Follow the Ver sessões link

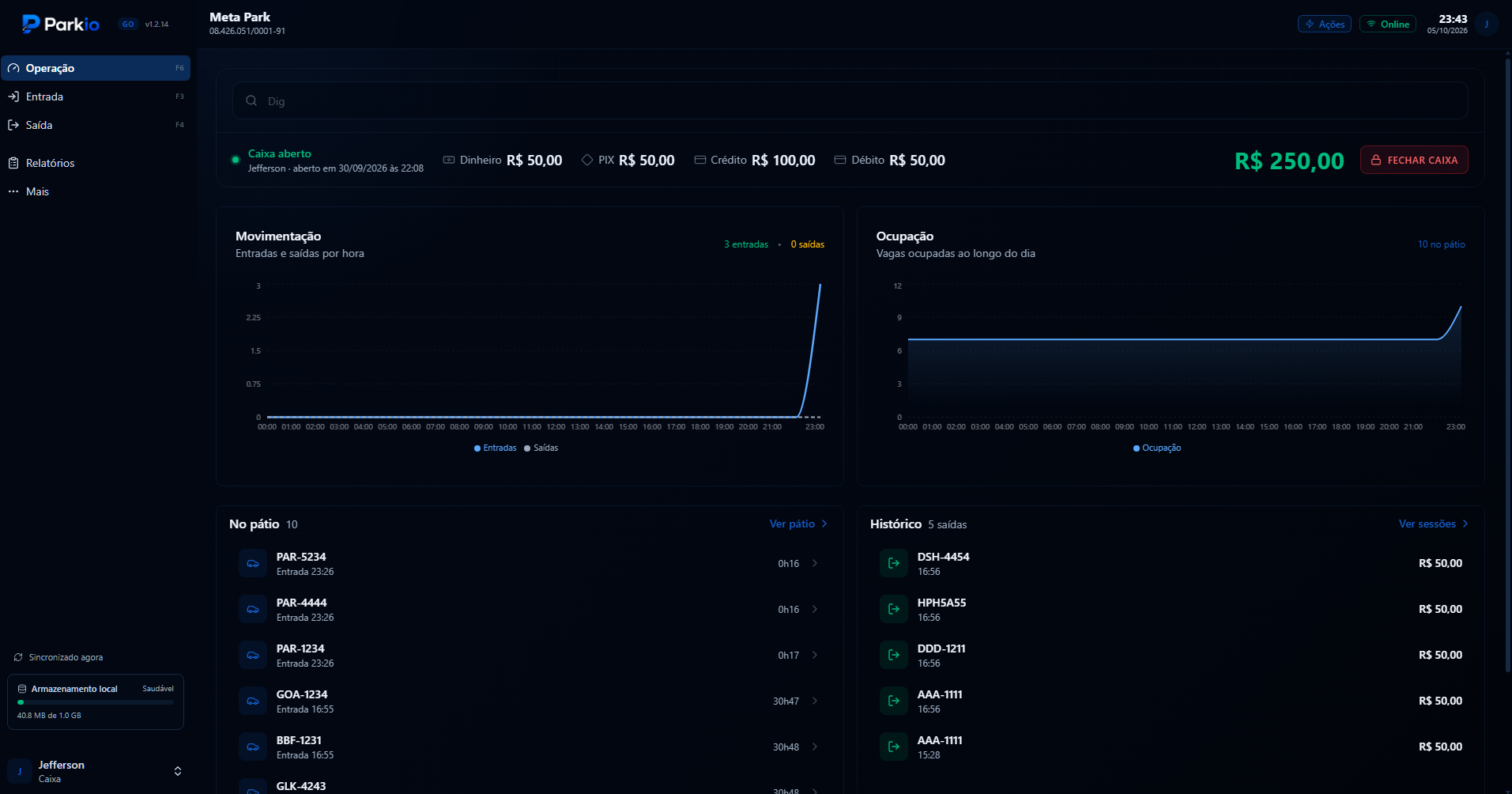pos(1434,524)
